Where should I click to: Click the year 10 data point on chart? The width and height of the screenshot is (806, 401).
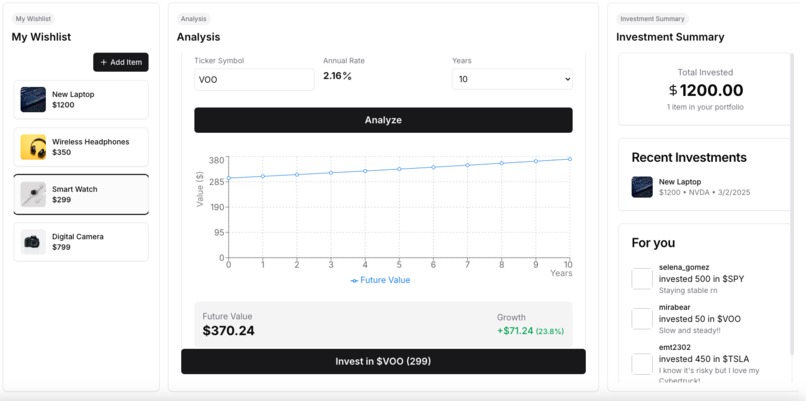point(570,159)
